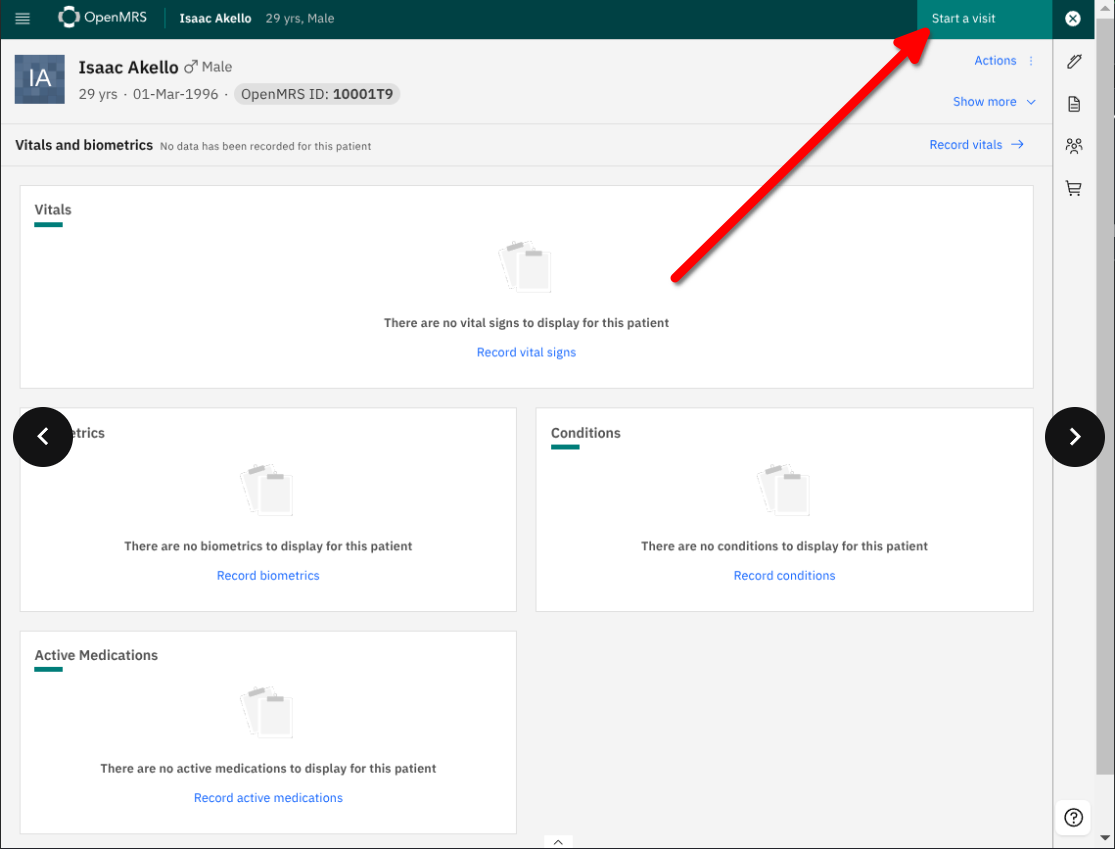Open the hamburger navigation menu
Screen dimensions: 1115x849
23,19
